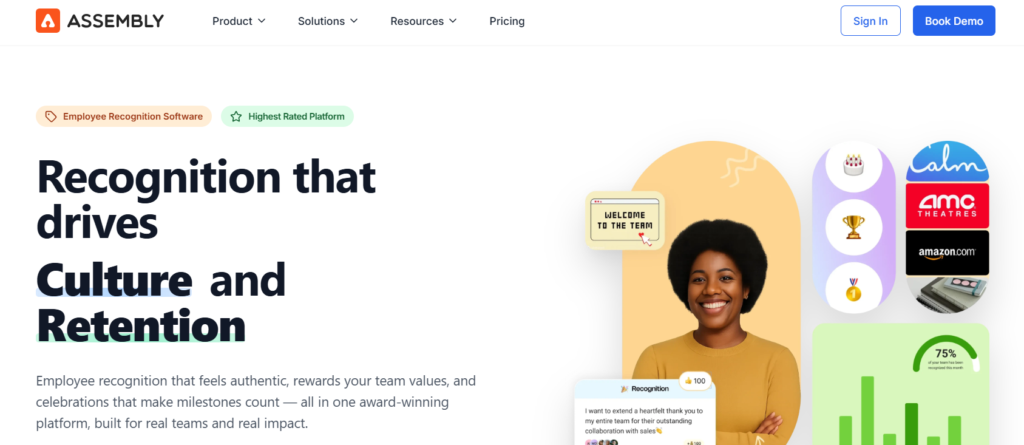Click the Recognition post card
Viewport: 1024px width, 445px height.
pos(645,412)
